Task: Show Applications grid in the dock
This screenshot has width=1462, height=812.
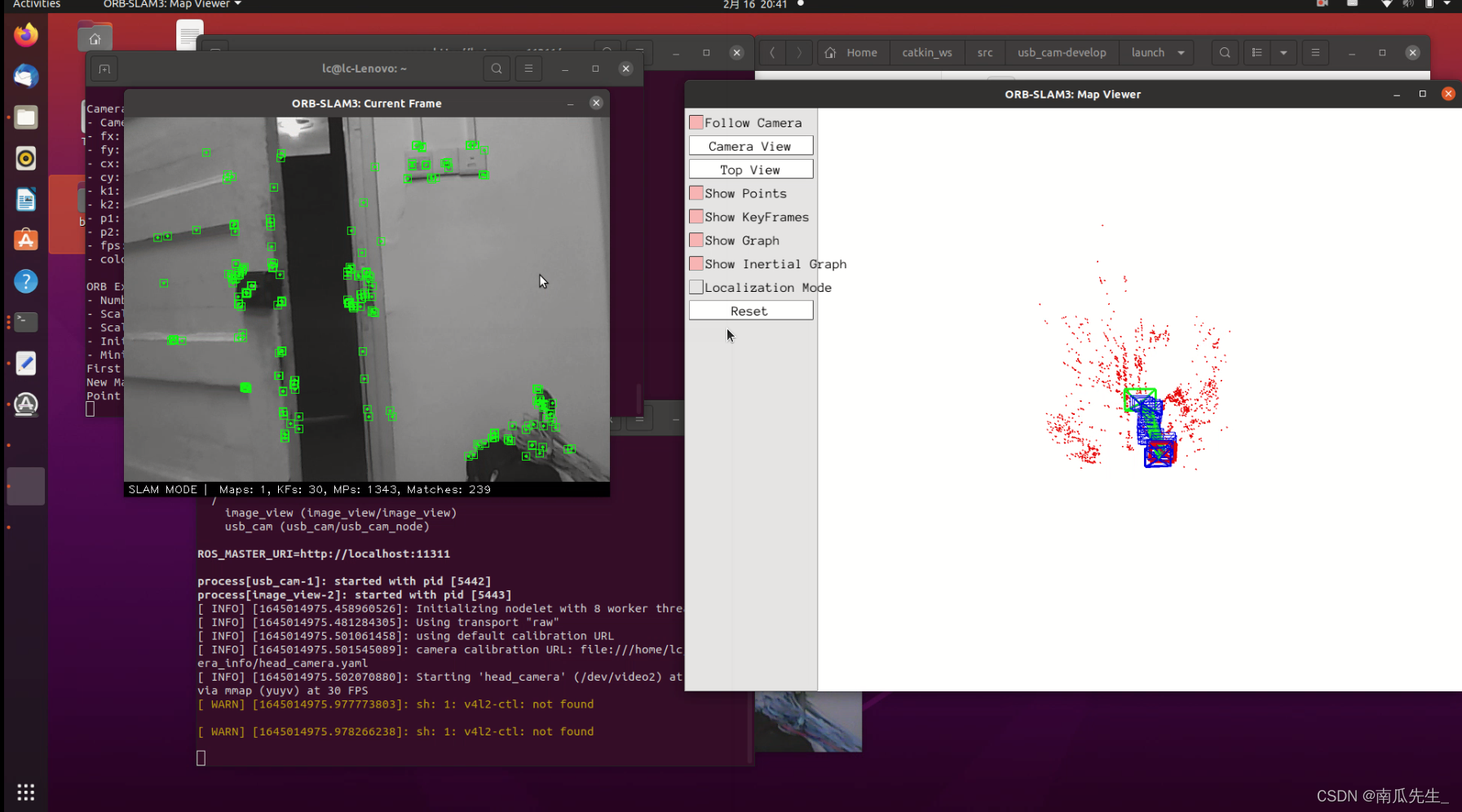Action: [26, 792]
